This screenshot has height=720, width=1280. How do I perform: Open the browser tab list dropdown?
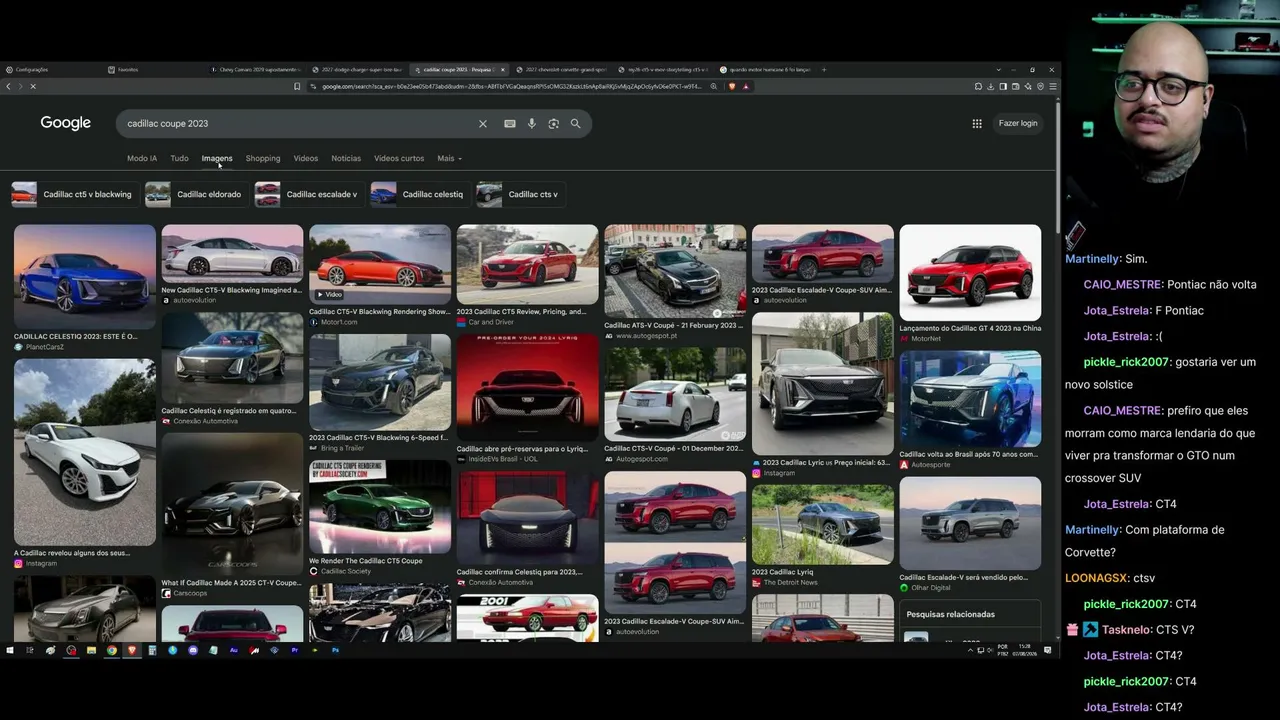pos(998,70)
